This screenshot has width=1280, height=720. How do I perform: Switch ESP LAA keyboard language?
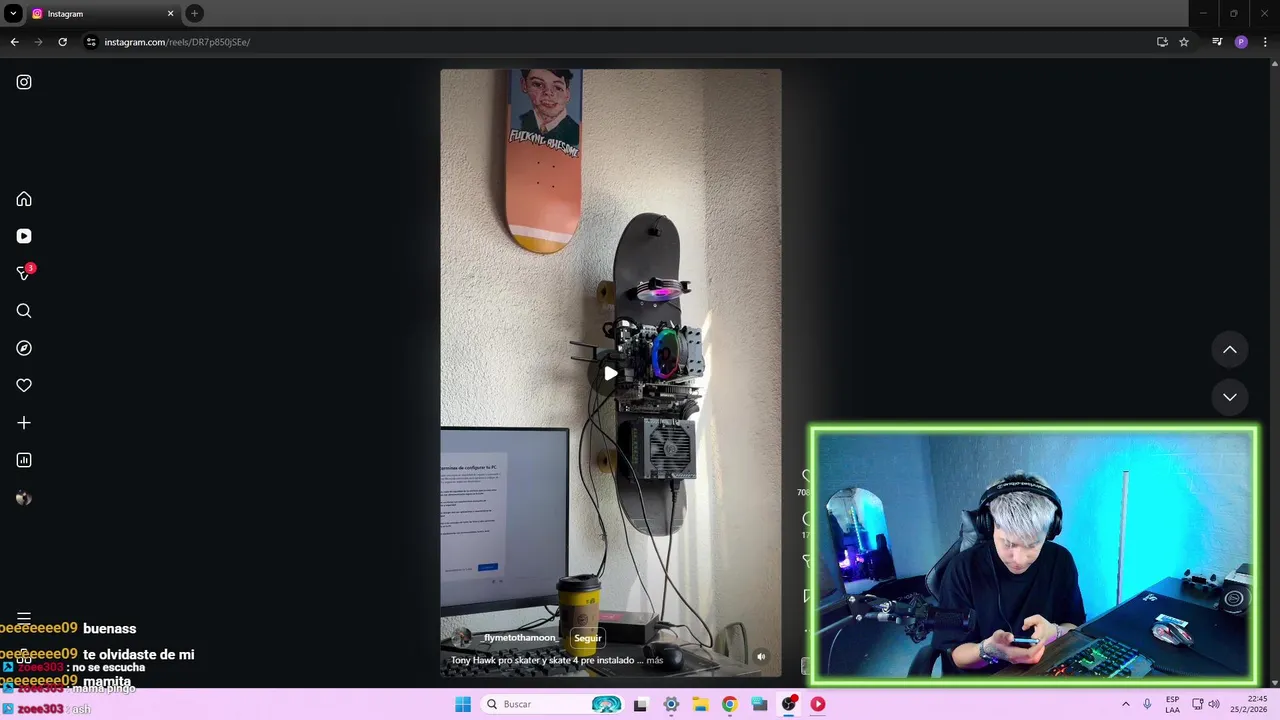click(x=1172, y=704)
